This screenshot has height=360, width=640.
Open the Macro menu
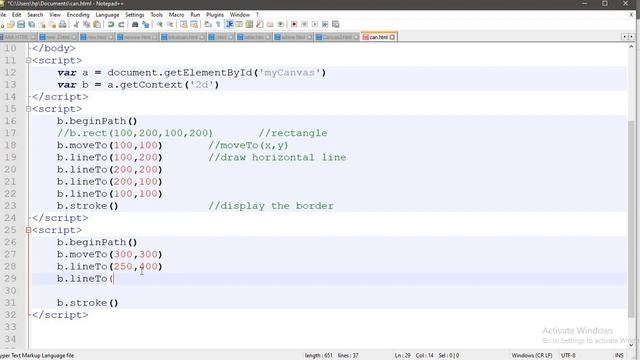(x=176, y=15)
